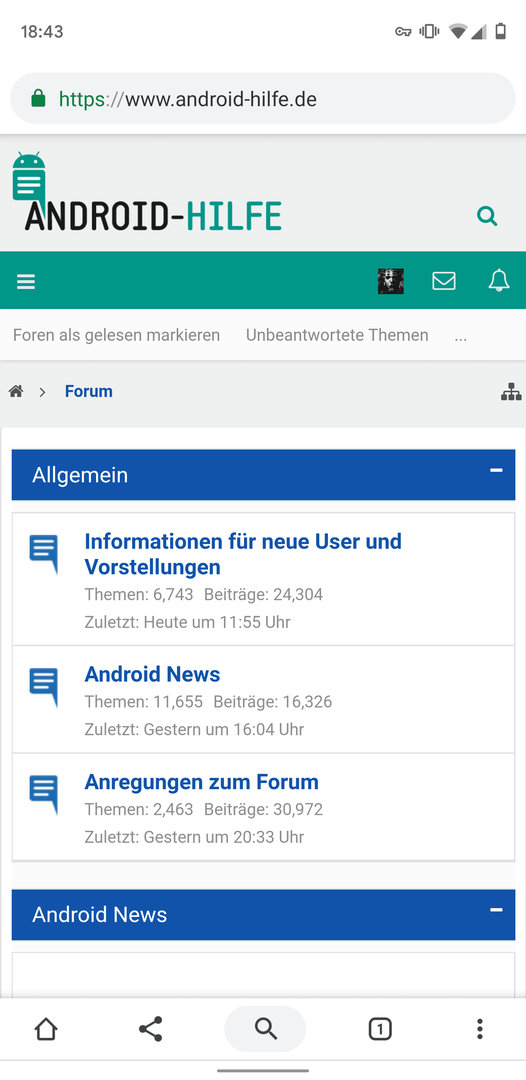Open the browser three-dot overflow menu
The image size is (526, 1080).
[480, 1029]
